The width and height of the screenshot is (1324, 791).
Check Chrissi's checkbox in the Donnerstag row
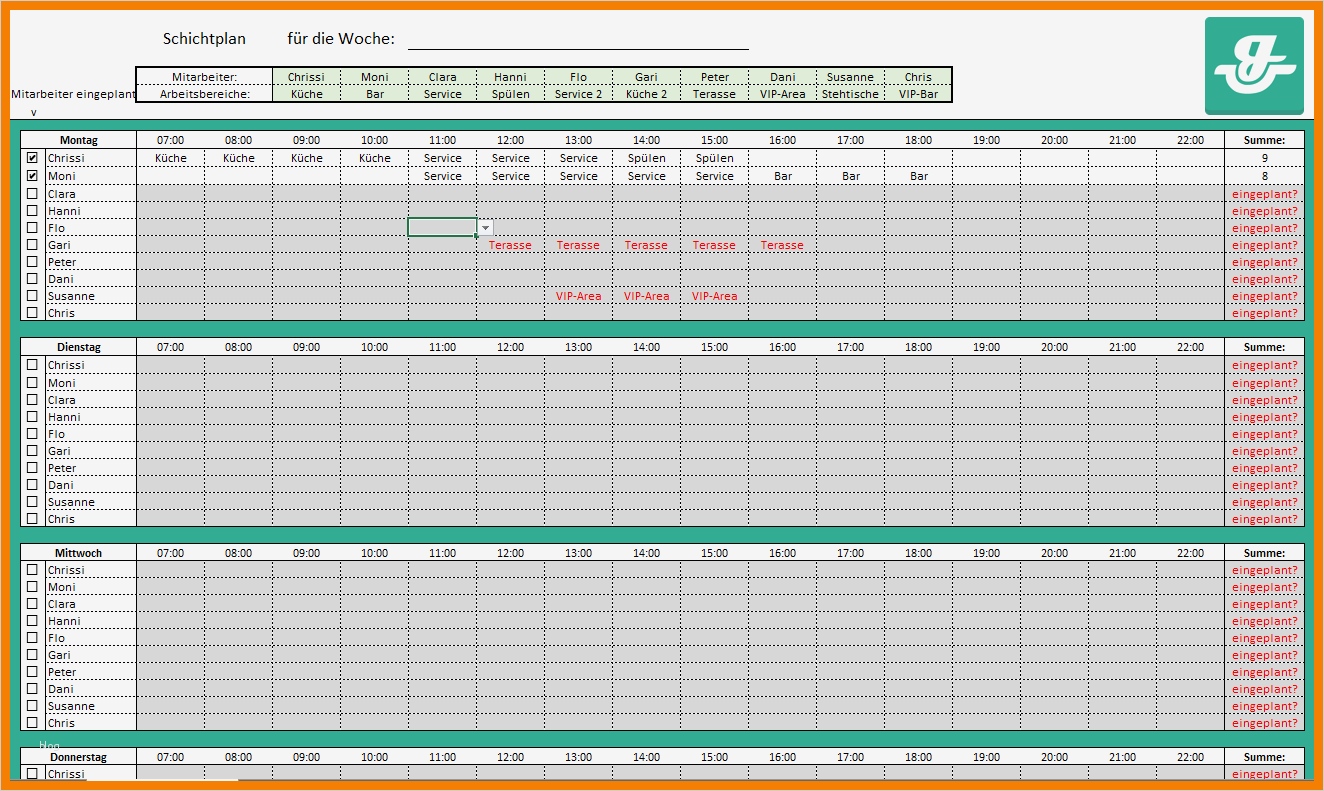(31, 773)
